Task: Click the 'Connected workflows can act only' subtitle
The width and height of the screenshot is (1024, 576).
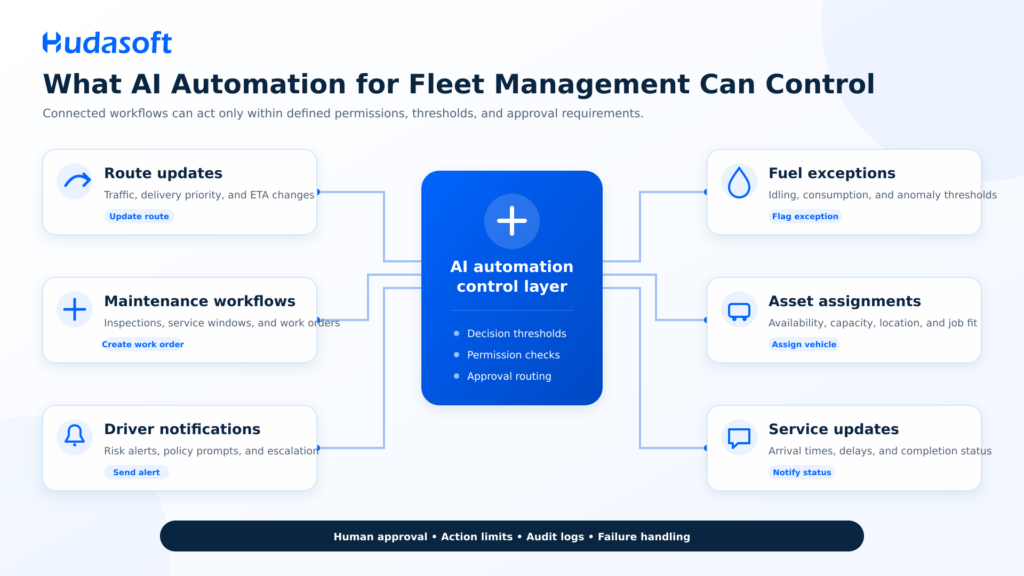Action: pyautogui.click(x=343, y=114)
